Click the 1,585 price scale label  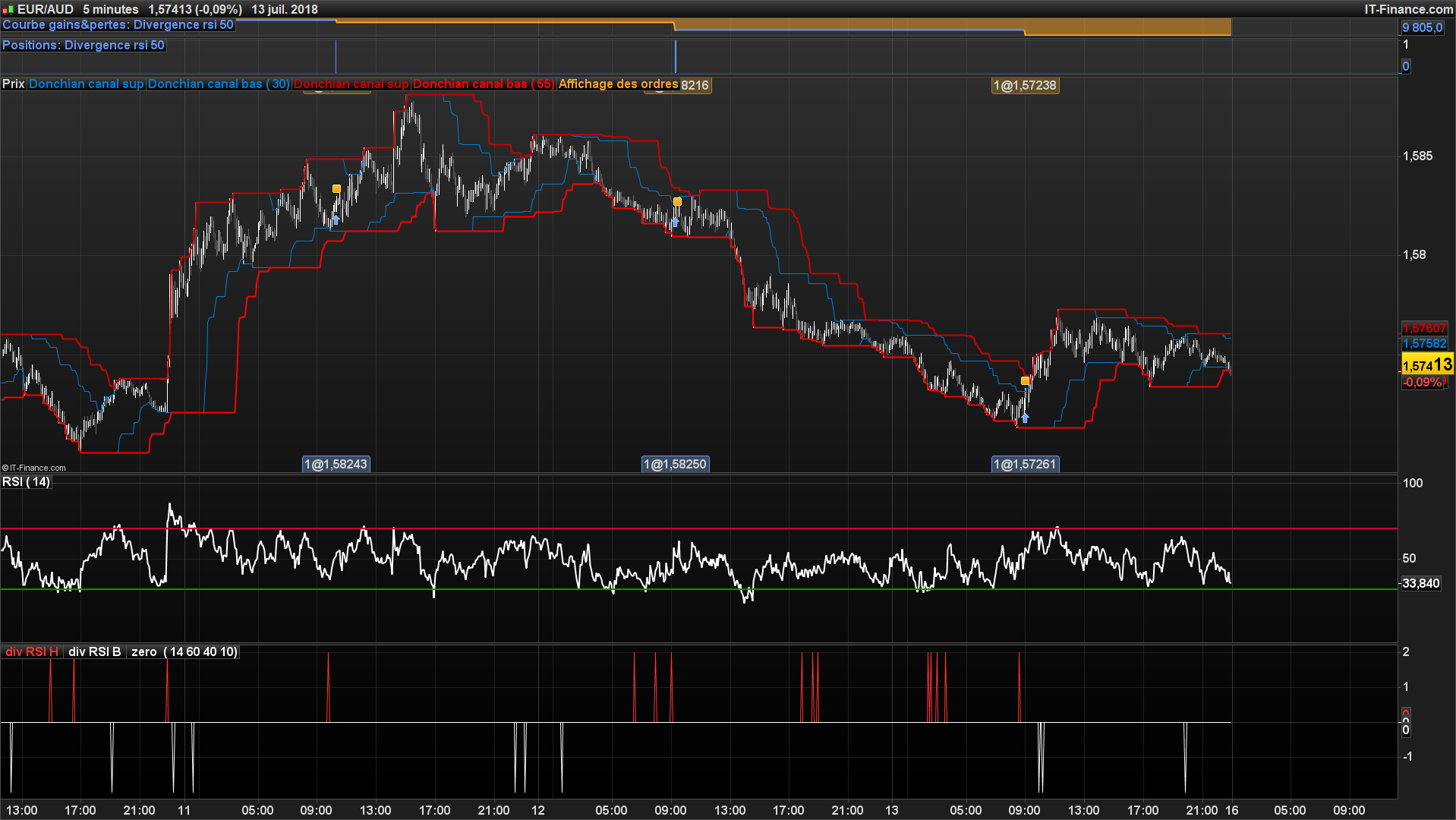pyautogui.click(x=1417, y=156)
